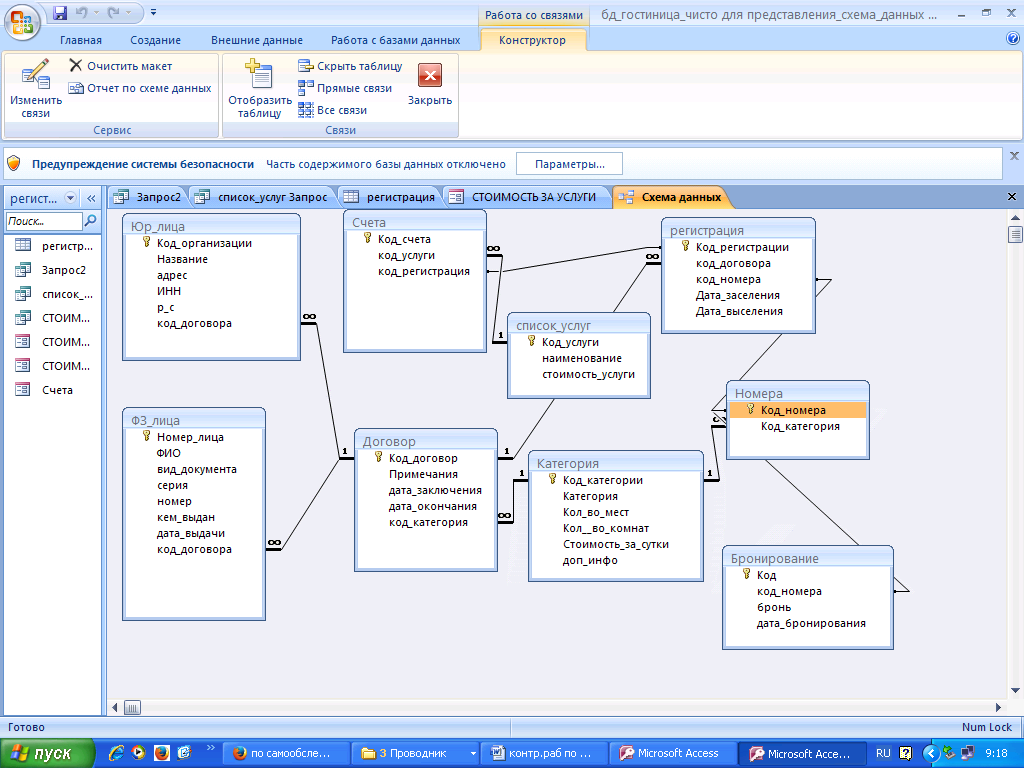This screenshot has height=768, width=1024.
Task: Select регистр... table in navigation pane
Action: click(54, 246)
